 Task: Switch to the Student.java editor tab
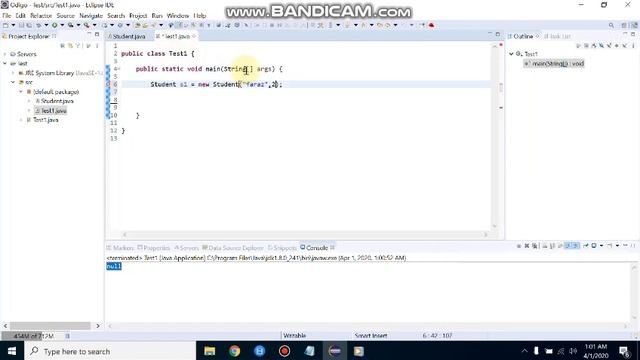point(128,36)
